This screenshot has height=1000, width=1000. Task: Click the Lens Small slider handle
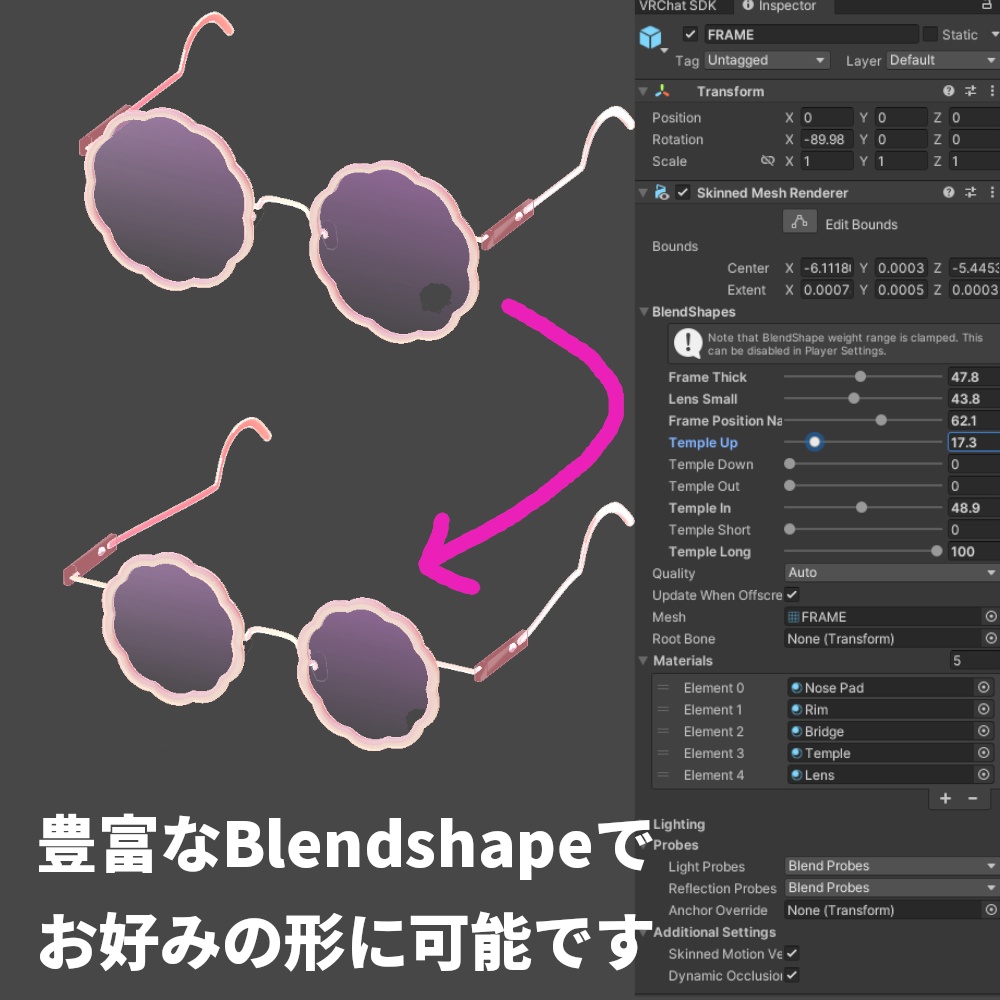tap(854, 398)
